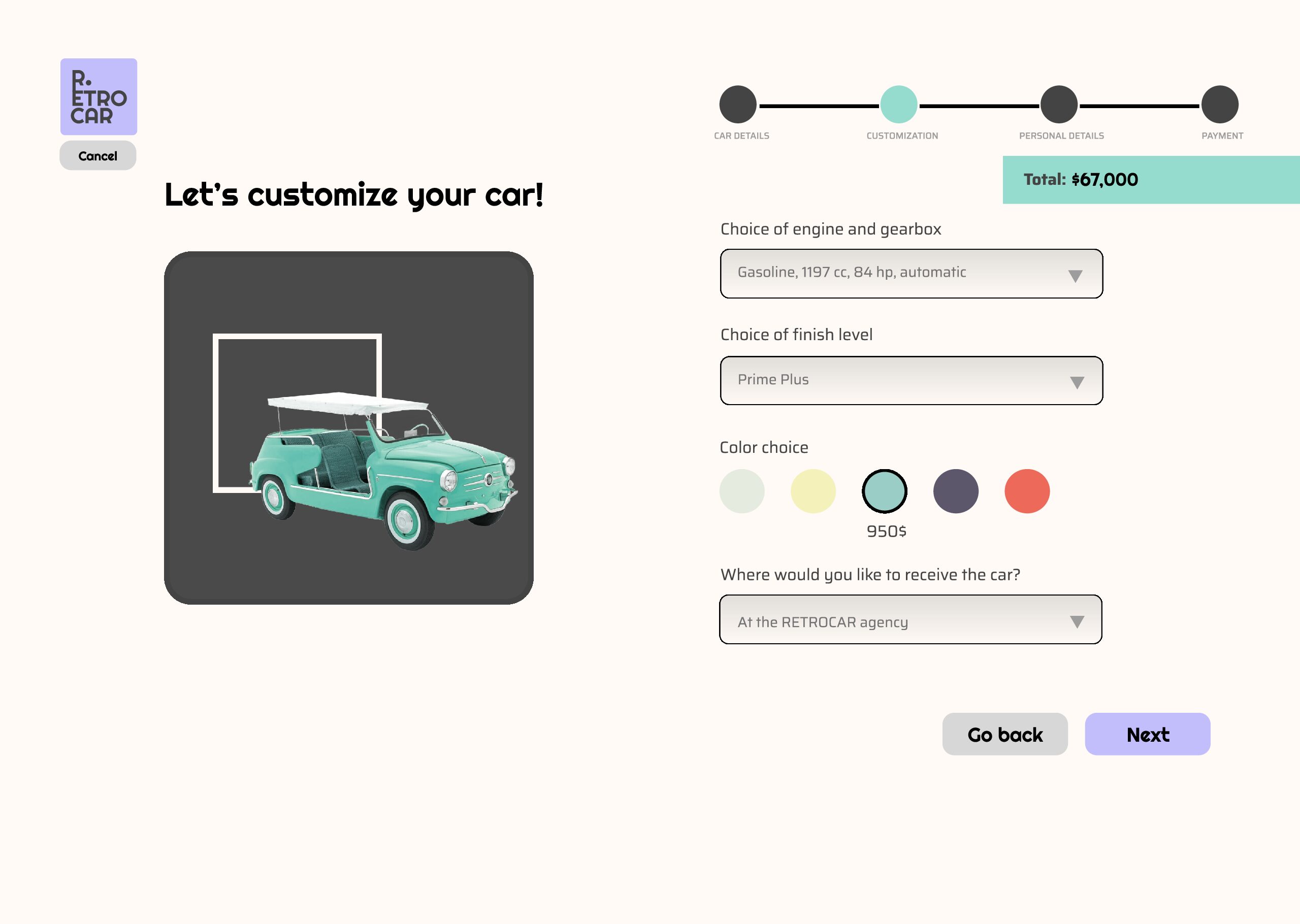The image size is (1300, 924).
Task: Click the engine dropdown arrow icon
Action: click(x=1075, y=276)
